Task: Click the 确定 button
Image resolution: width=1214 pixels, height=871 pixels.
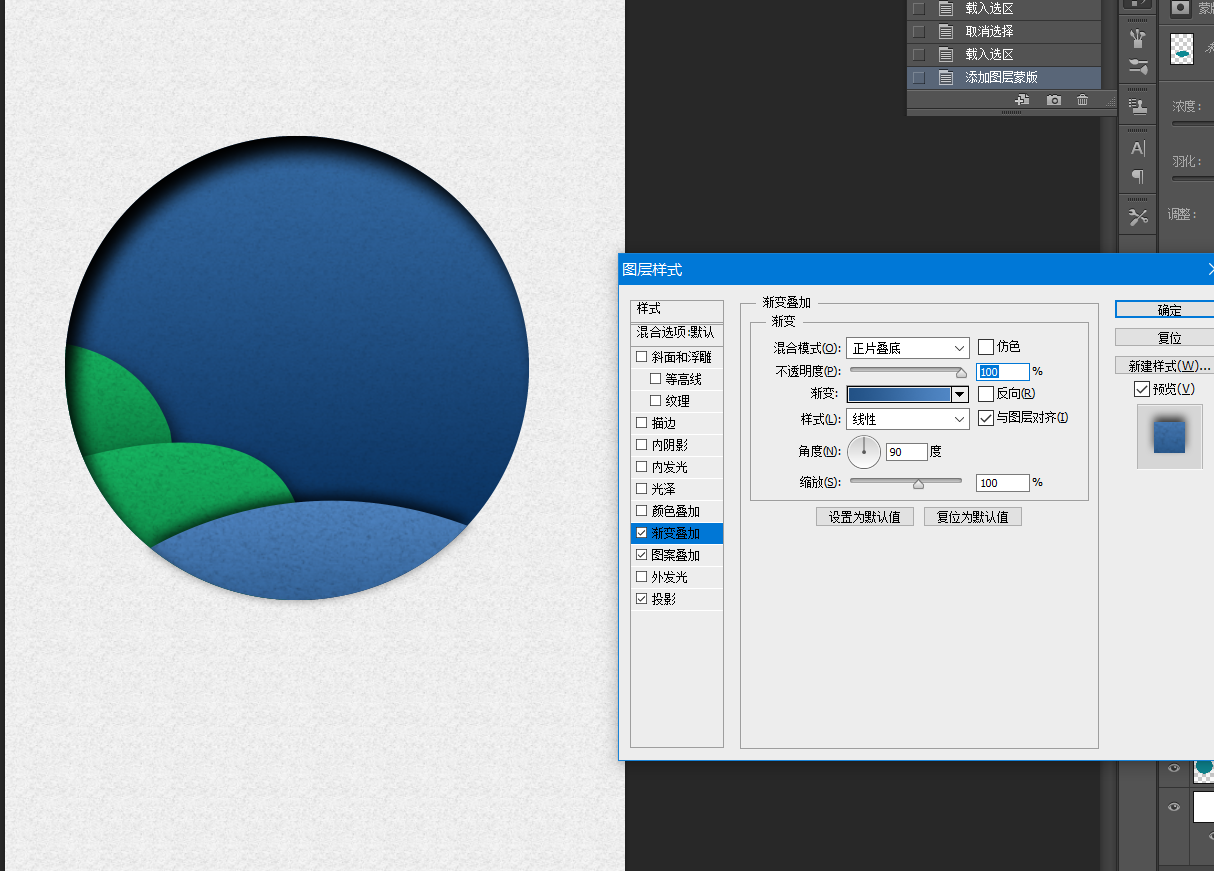Action: point(1165,310)
